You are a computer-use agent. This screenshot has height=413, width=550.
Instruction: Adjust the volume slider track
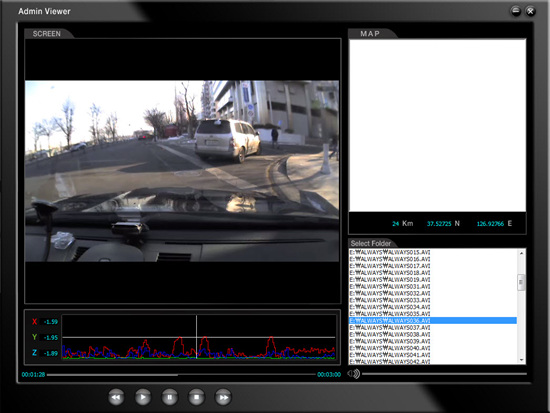point(444,374)
